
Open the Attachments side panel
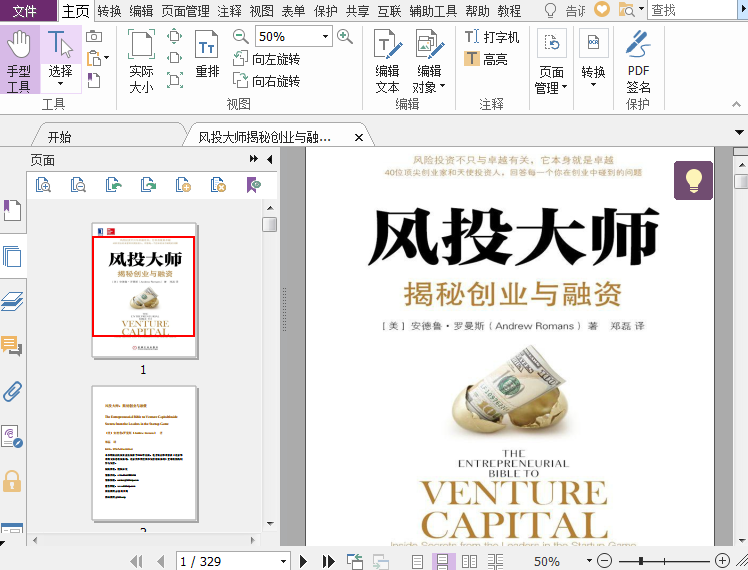pos(12,391)
